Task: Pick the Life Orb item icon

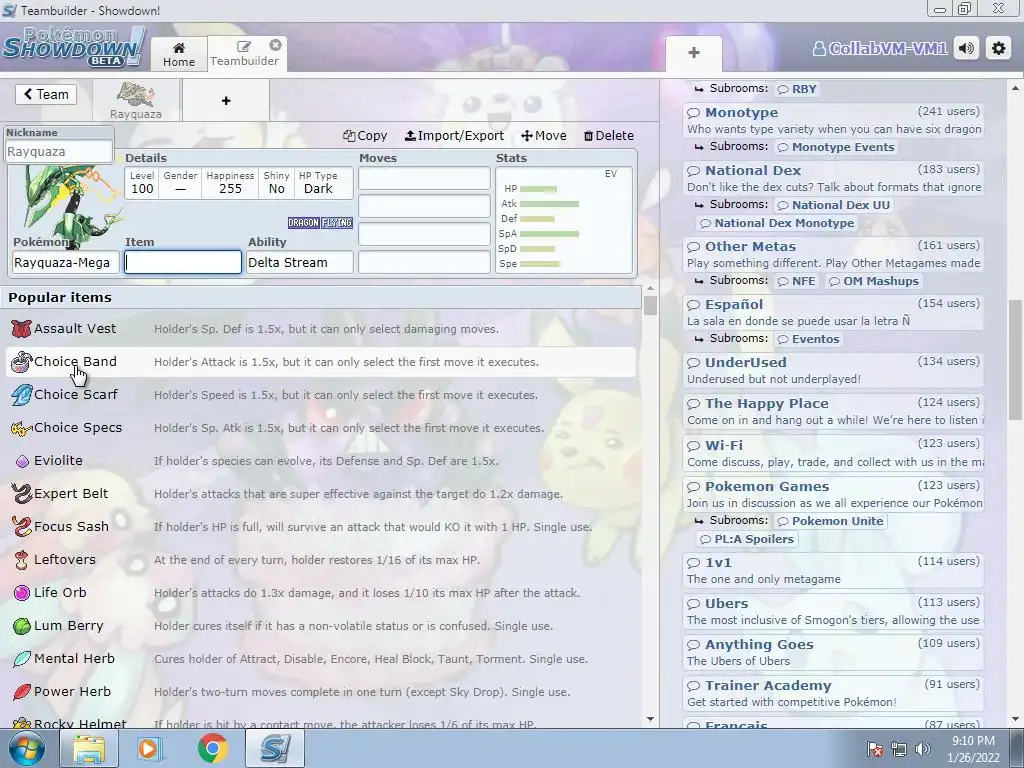Action: [x=22, y=593]
